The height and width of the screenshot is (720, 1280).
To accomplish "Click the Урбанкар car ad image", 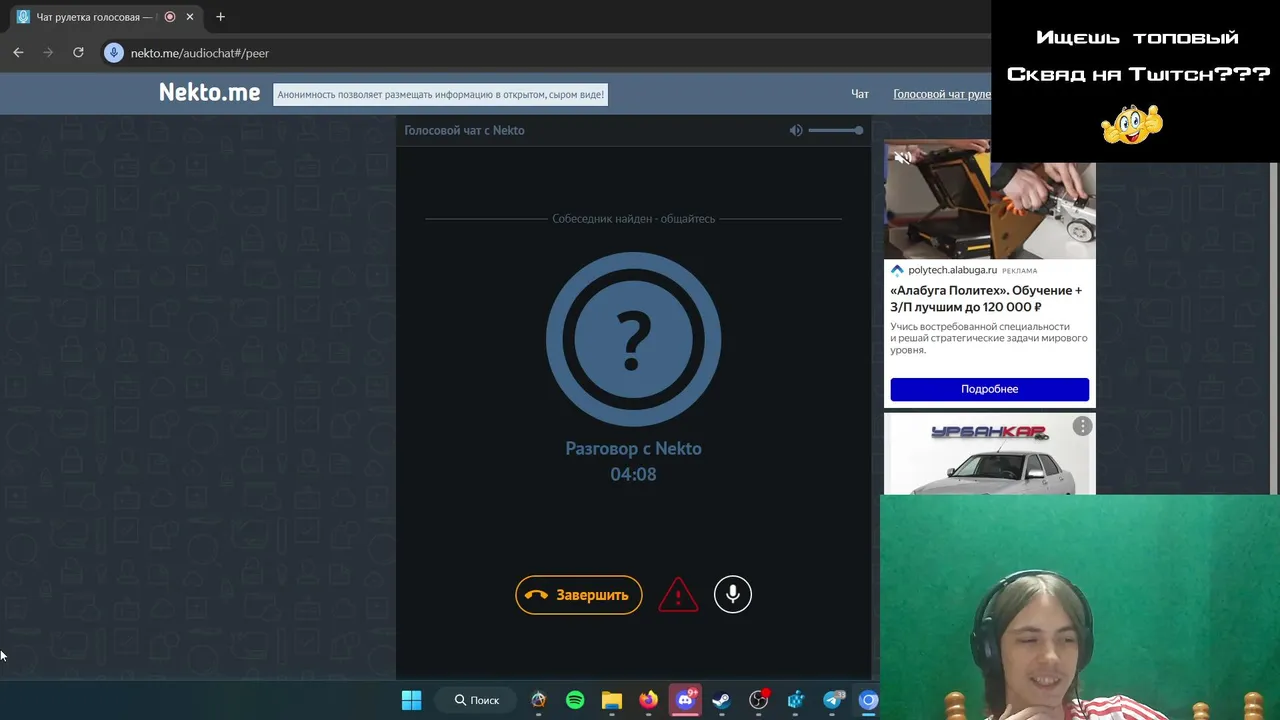I will click(x=989, y=454).
